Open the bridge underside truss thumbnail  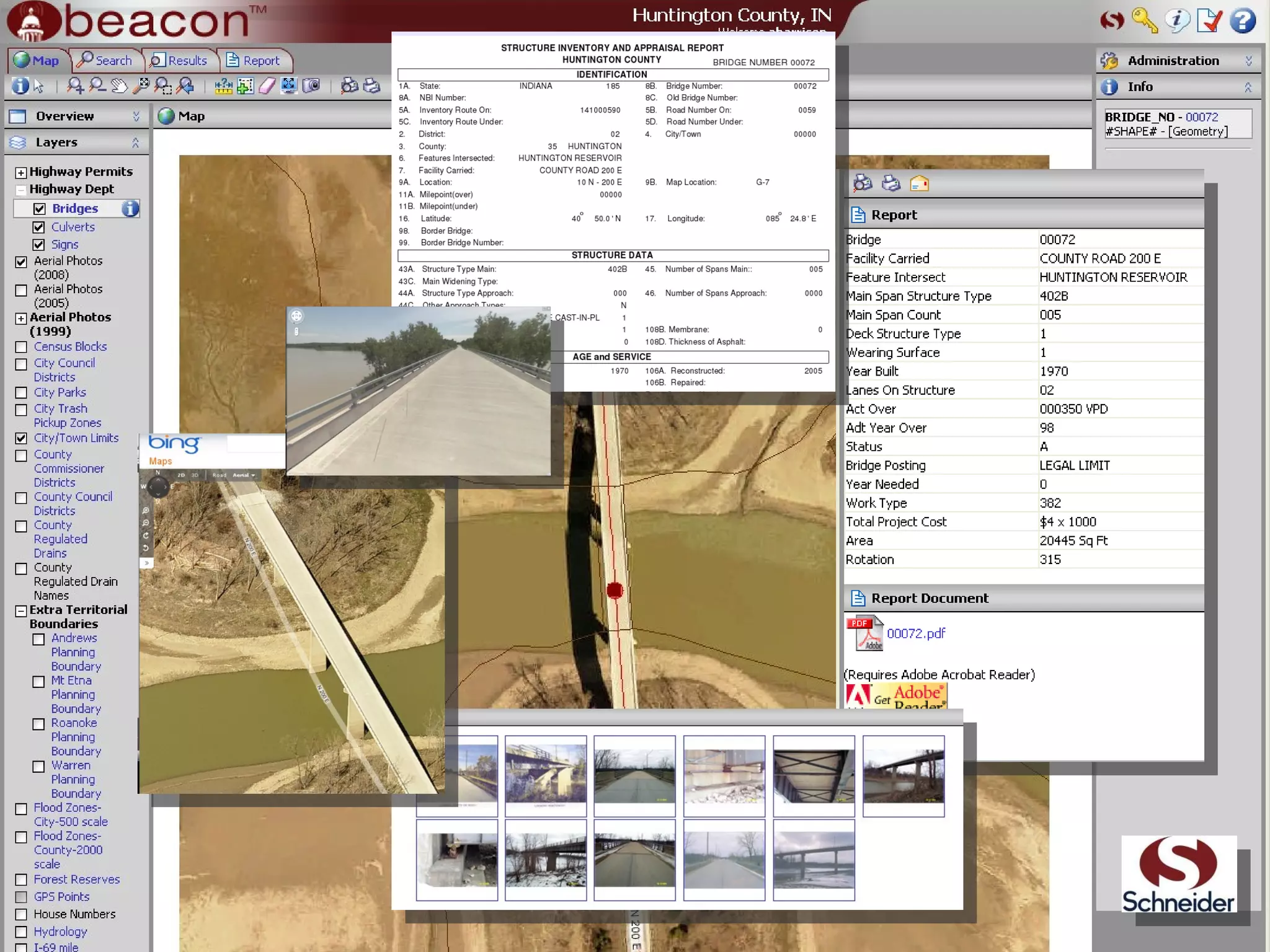coord(814,775)
